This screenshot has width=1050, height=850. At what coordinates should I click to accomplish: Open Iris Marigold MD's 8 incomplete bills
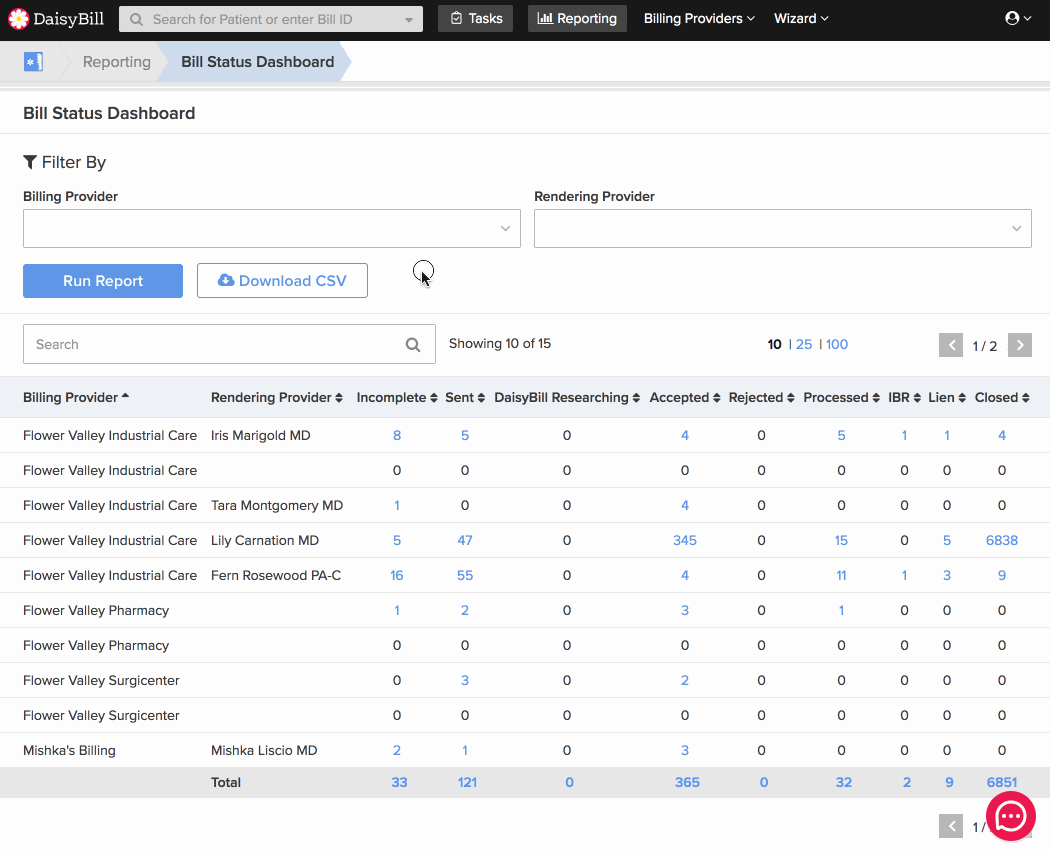[x=397, y=435]
